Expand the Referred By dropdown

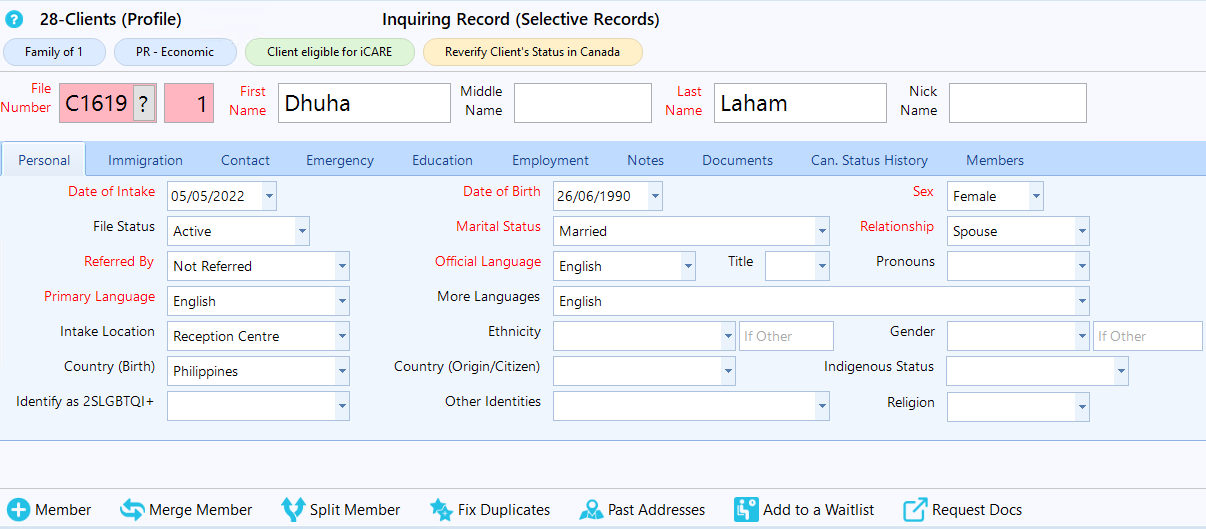point(342,266)
